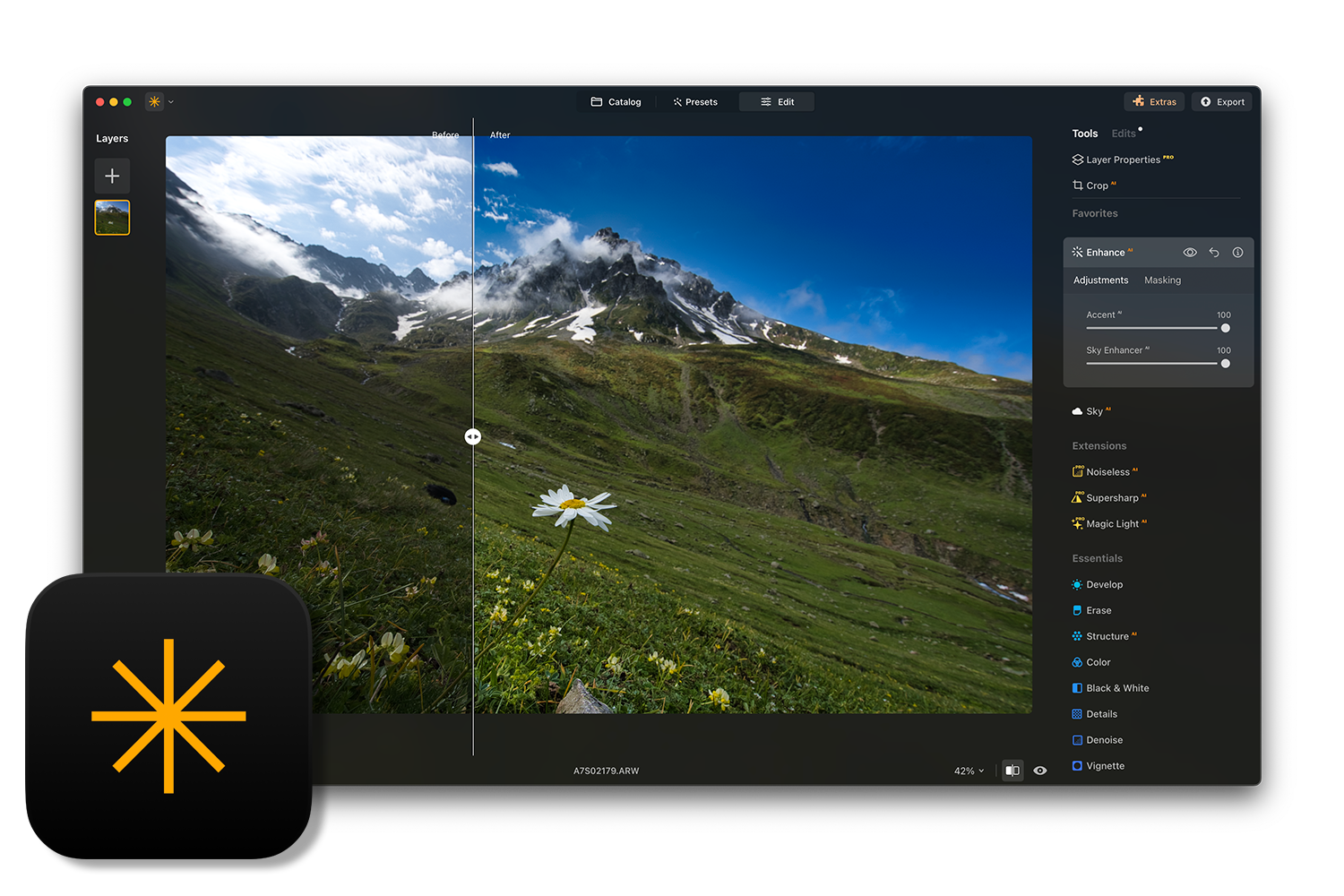Viewport: 1344px width, 896px height.
Task: Open the Noiseless extension
Action: coord(1107,472)
